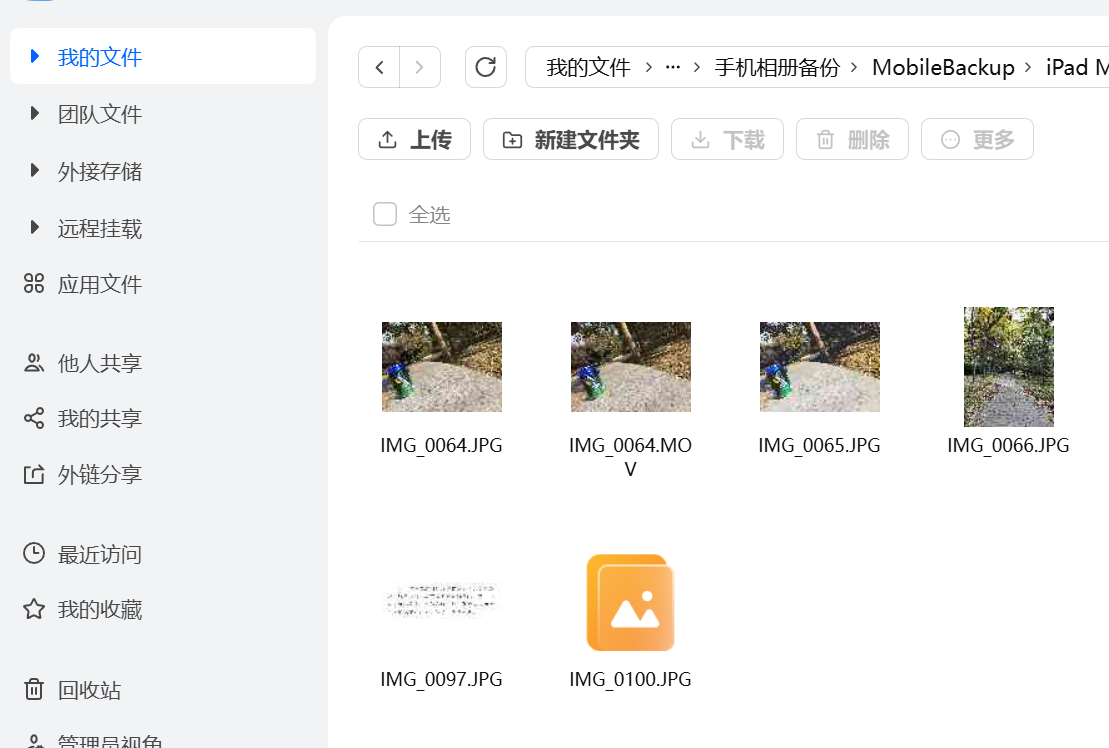Open the 更多 more options button
Image resolution: width=1109 pixels, height=748 pixels.
(x=977, y=139)
